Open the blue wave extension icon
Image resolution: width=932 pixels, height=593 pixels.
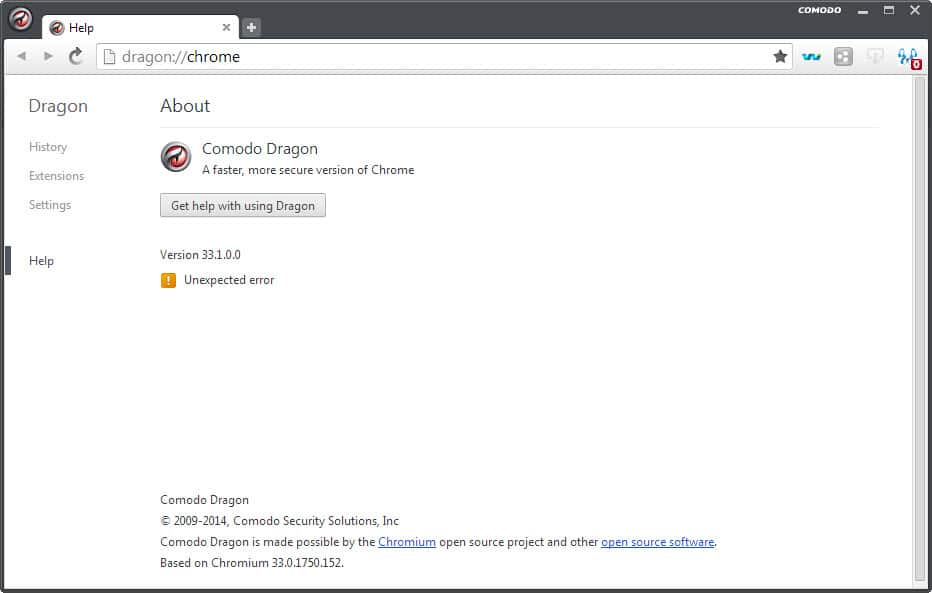811,56
